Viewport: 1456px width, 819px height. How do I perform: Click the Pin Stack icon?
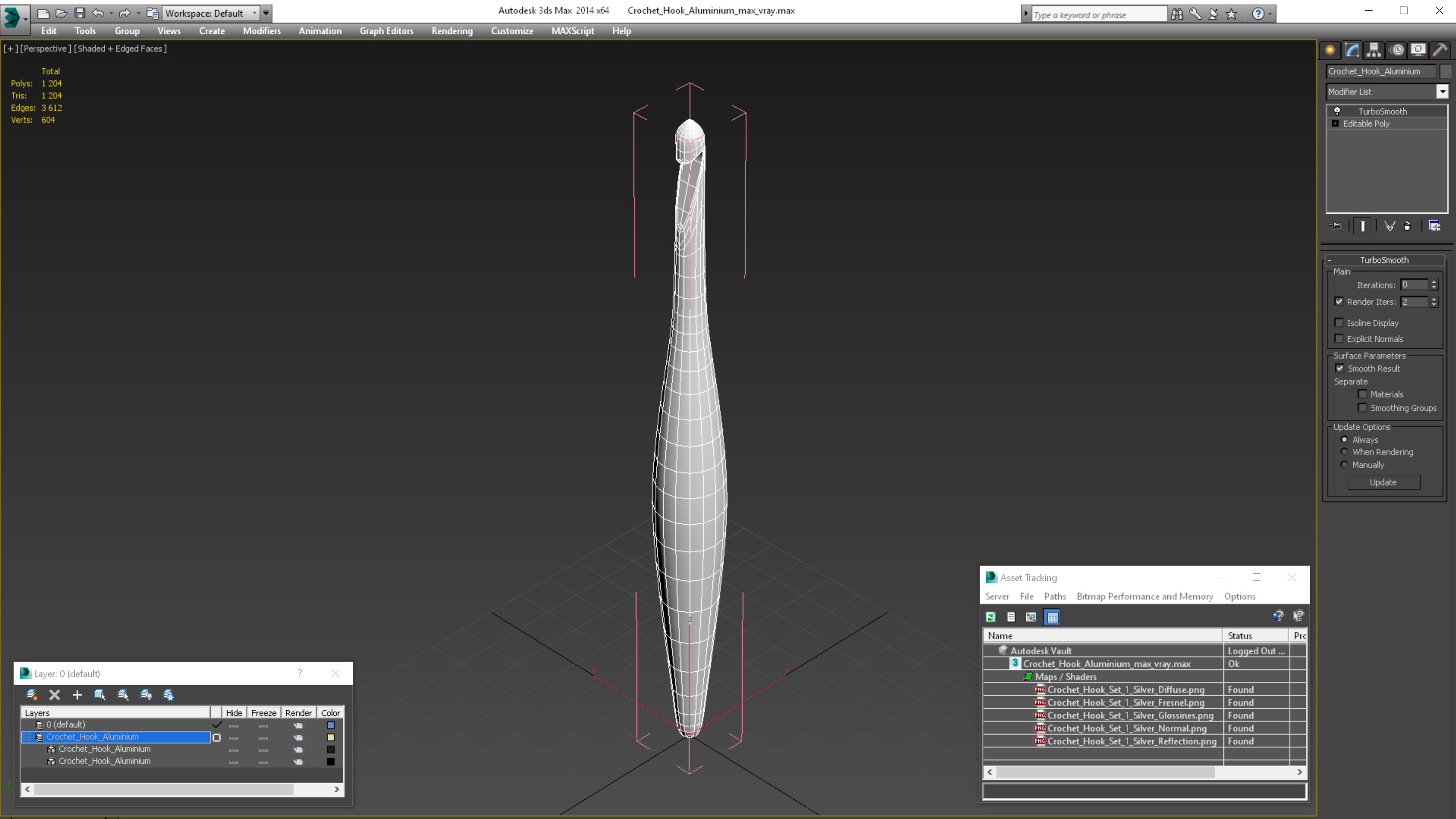1336,226
